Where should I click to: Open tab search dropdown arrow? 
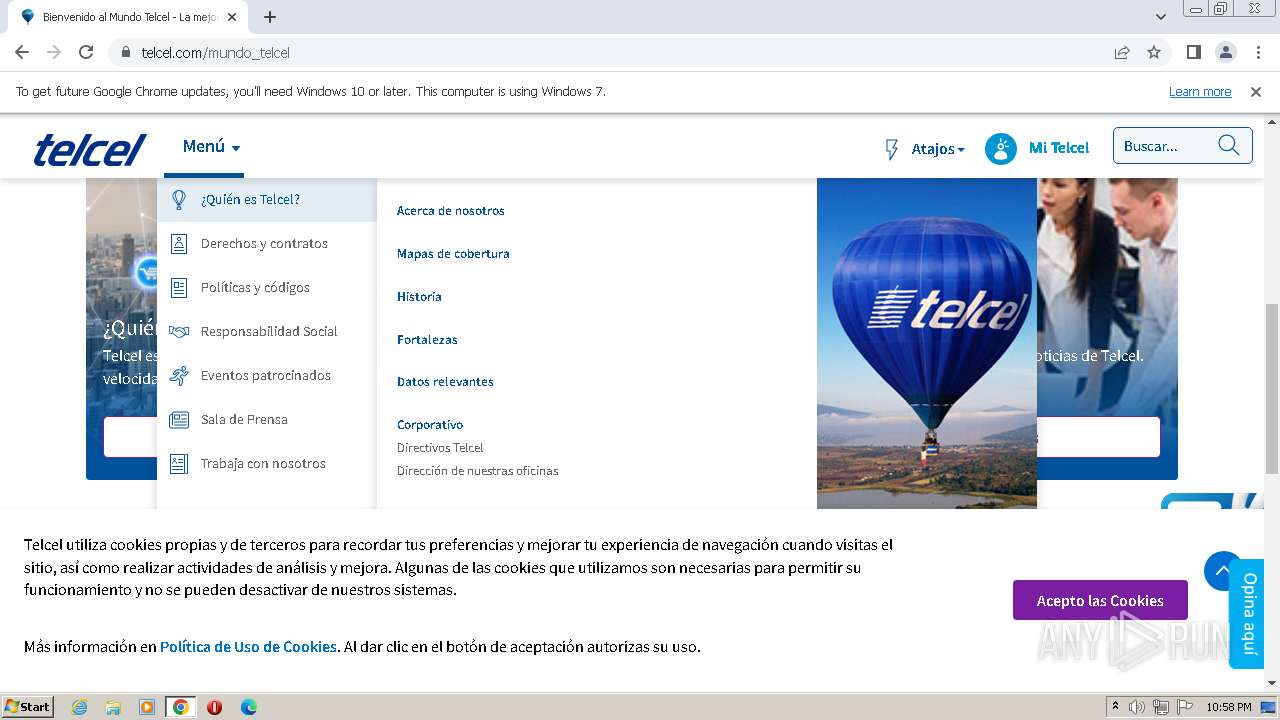[1161, 17]
